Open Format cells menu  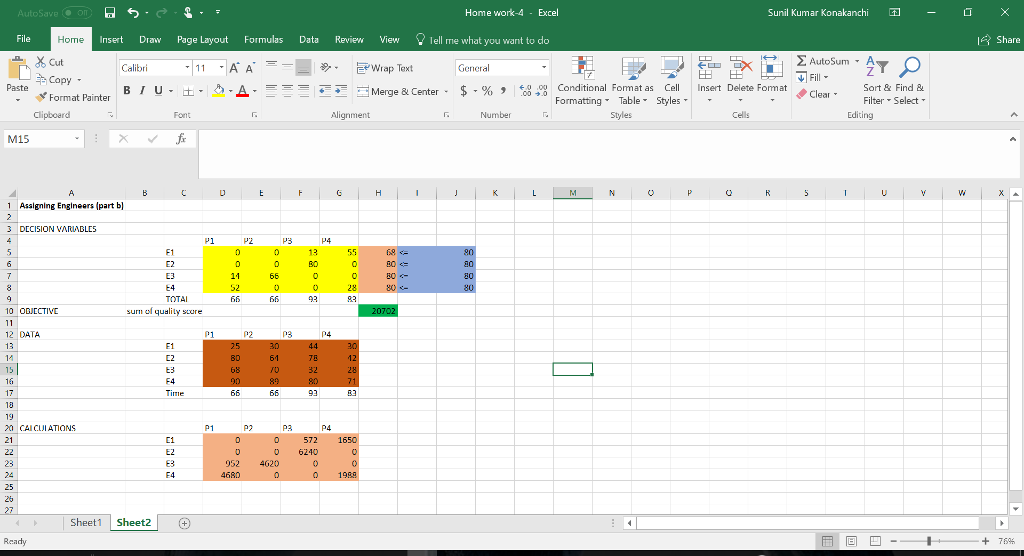click(772, 79)
